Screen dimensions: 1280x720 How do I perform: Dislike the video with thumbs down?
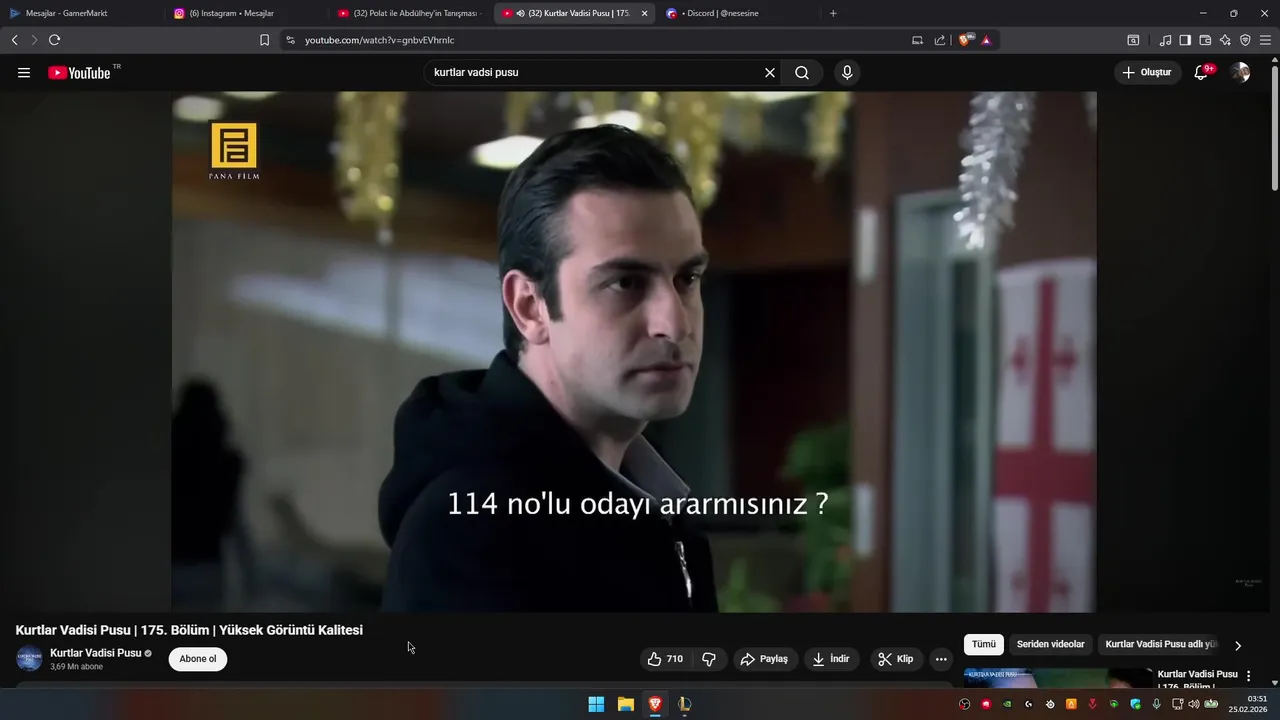coord(709,659)
